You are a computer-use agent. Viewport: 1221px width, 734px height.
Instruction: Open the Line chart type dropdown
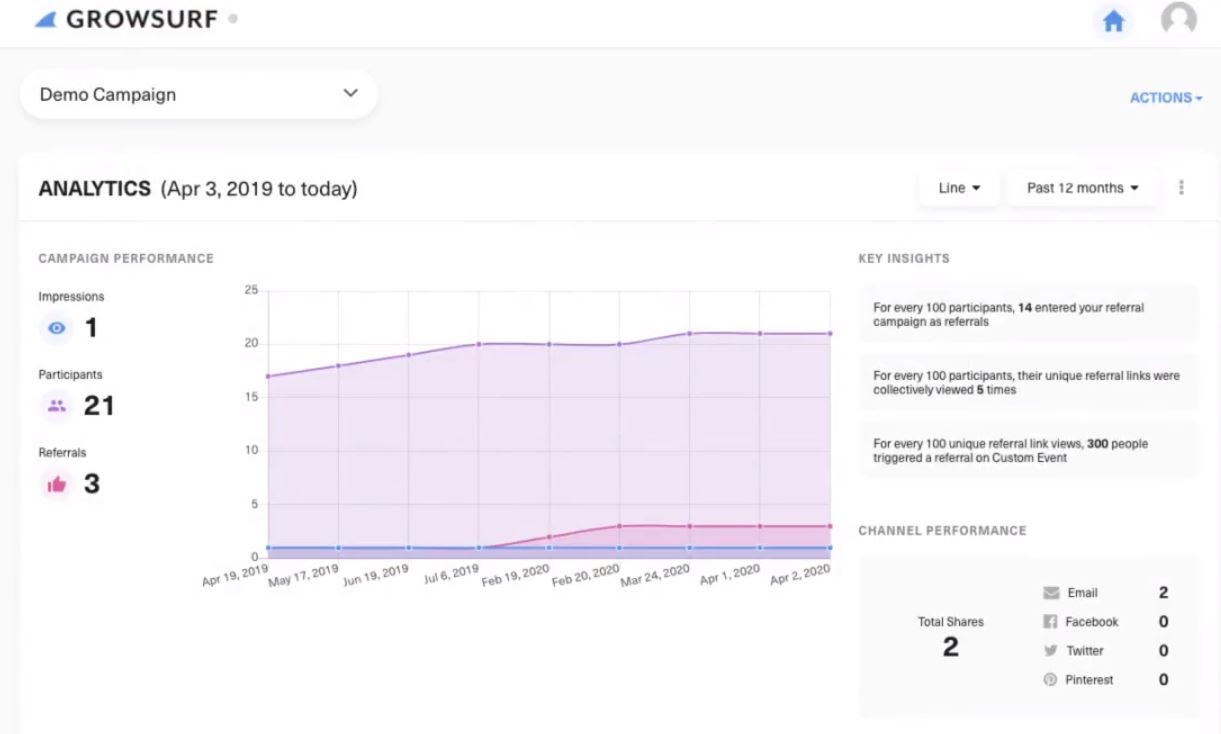click(957, 187)
